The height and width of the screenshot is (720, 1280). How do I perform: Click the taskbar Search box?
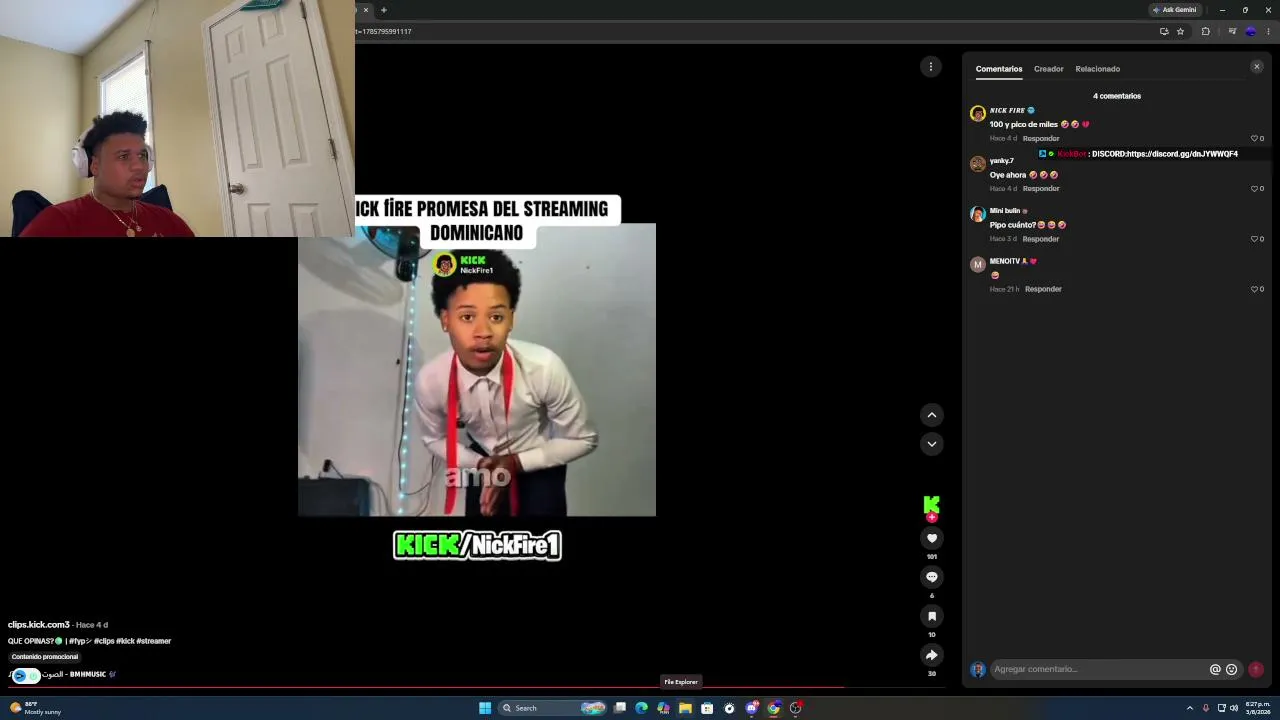[x=554, y=708]
